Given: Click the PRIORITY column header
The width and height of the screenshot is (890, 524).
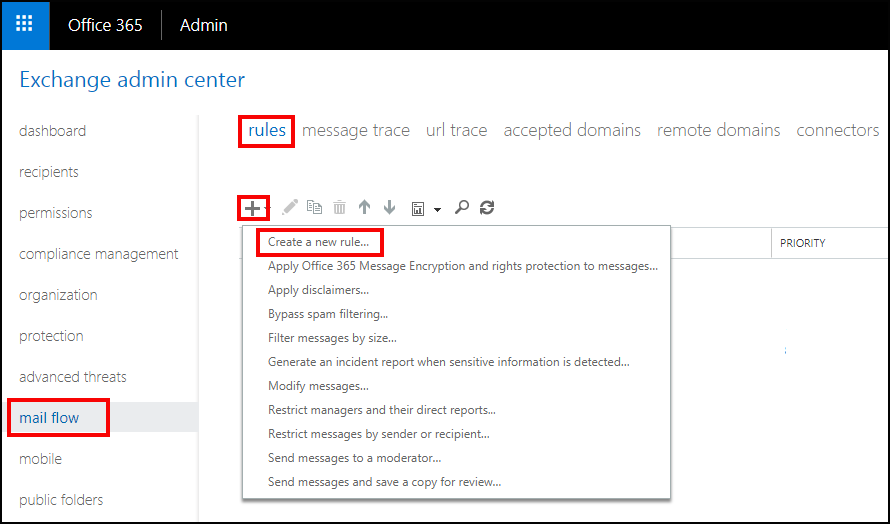Looking at the screenshot, I should pyautogui.click(x=803, y=243).
